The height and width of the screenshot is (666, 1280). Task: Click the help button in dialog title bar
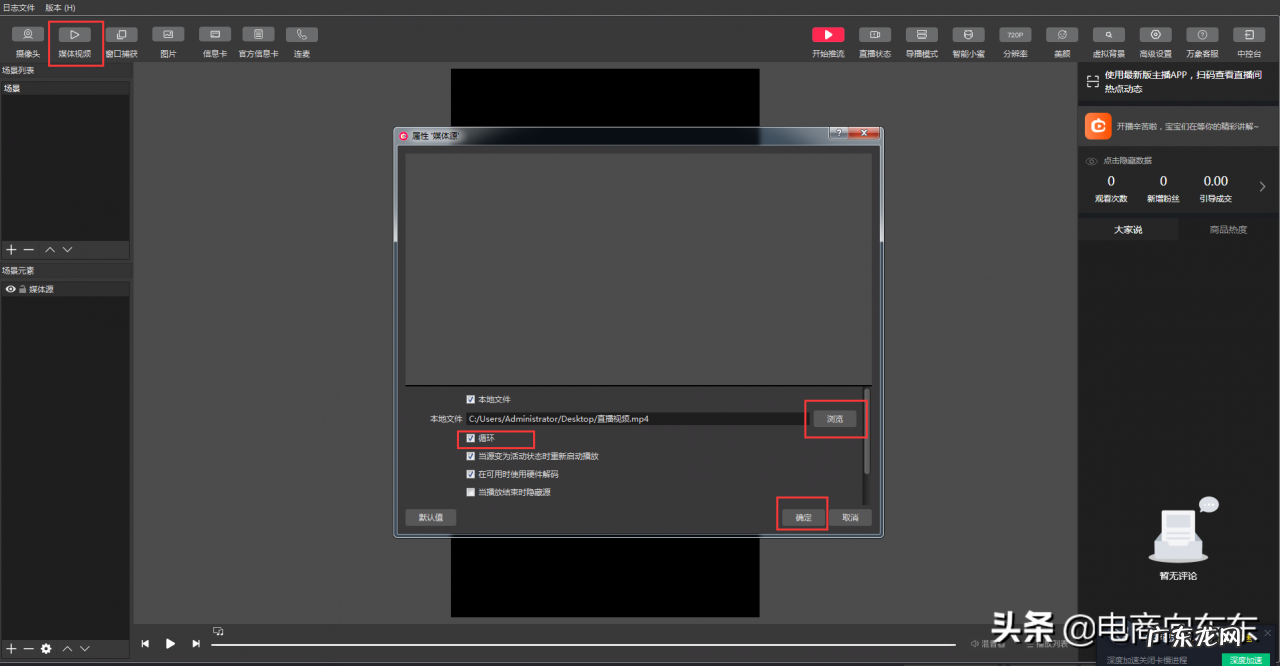pyautogui.click(x=838, y=133)
